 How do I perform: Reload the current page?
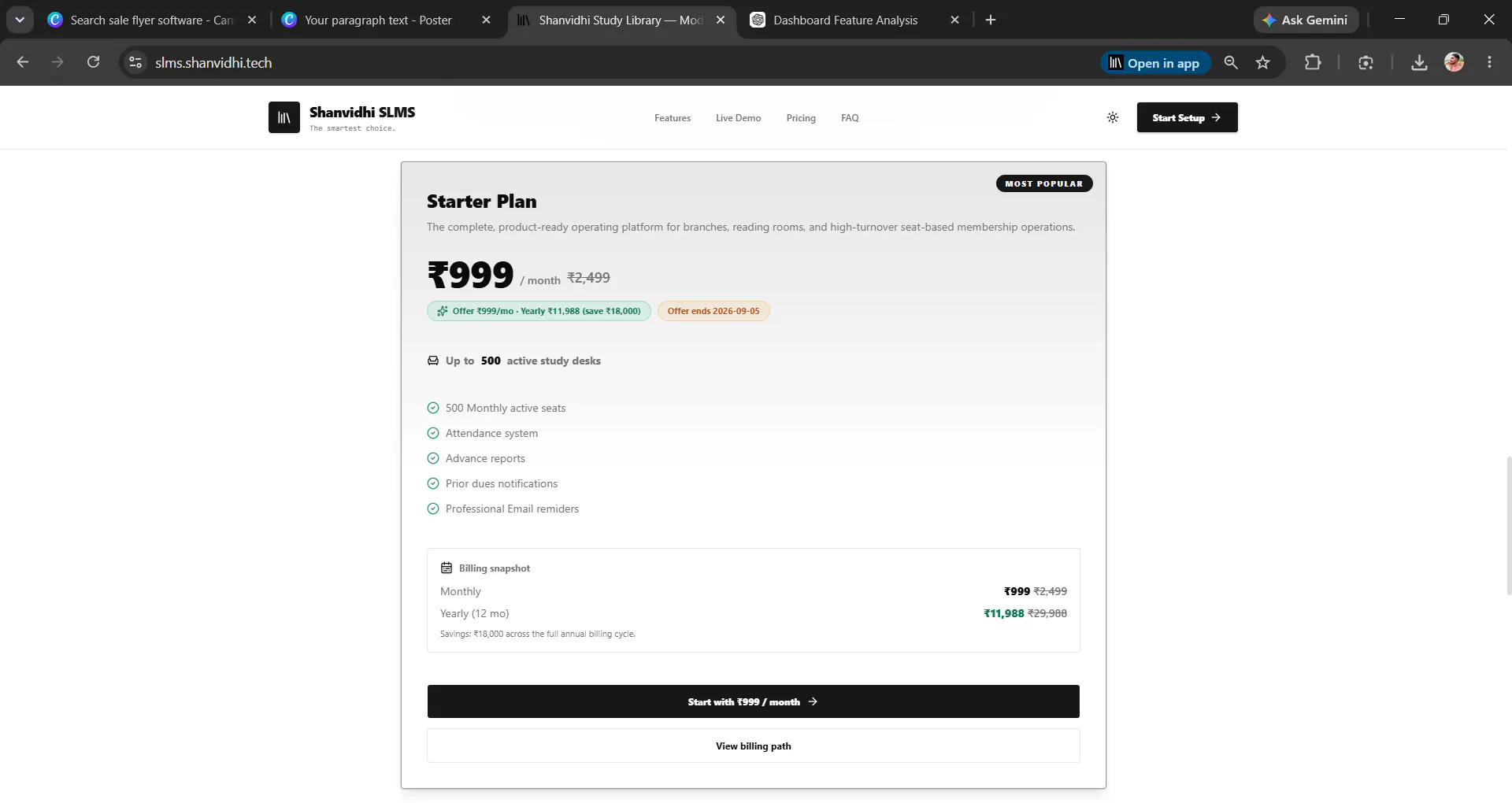pyautogui.click(x=93, y=62)
